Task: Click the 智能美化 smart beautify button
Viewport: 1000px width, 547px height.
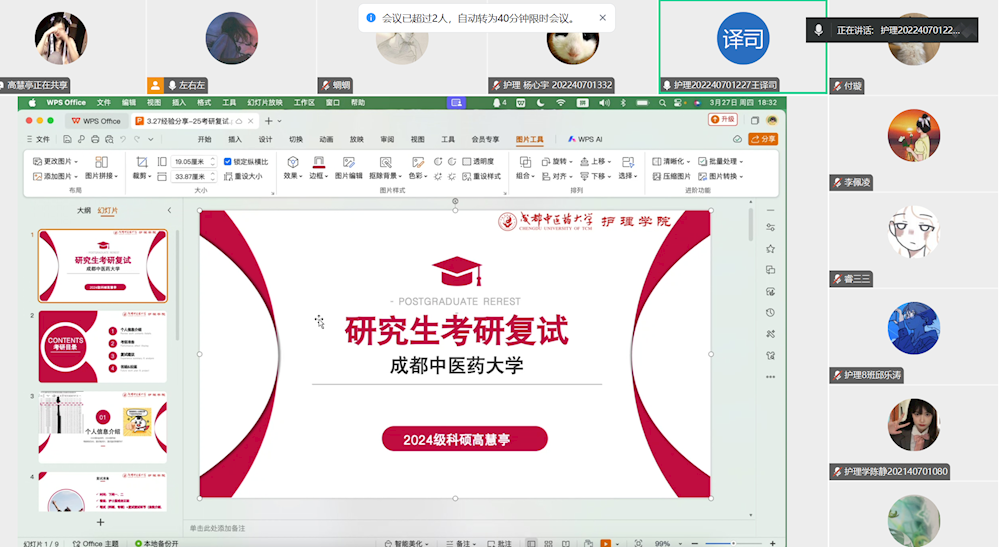Action: (x=406, y=543)
